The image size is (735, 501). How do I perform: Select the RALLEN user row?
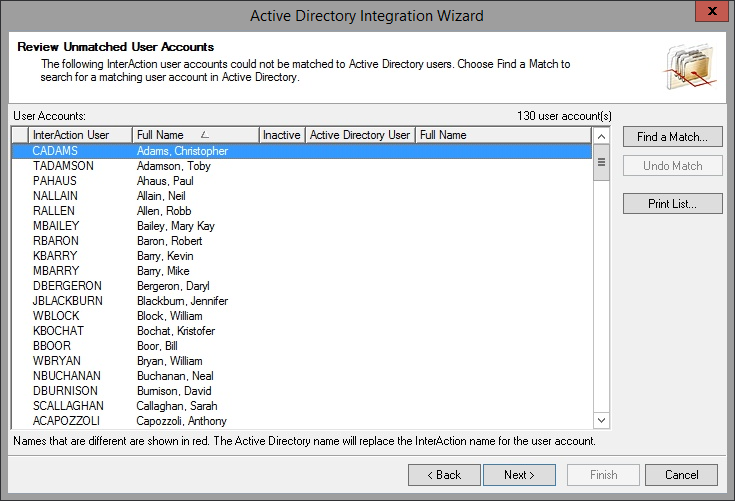pyautogui.click(x=302, y=211)
